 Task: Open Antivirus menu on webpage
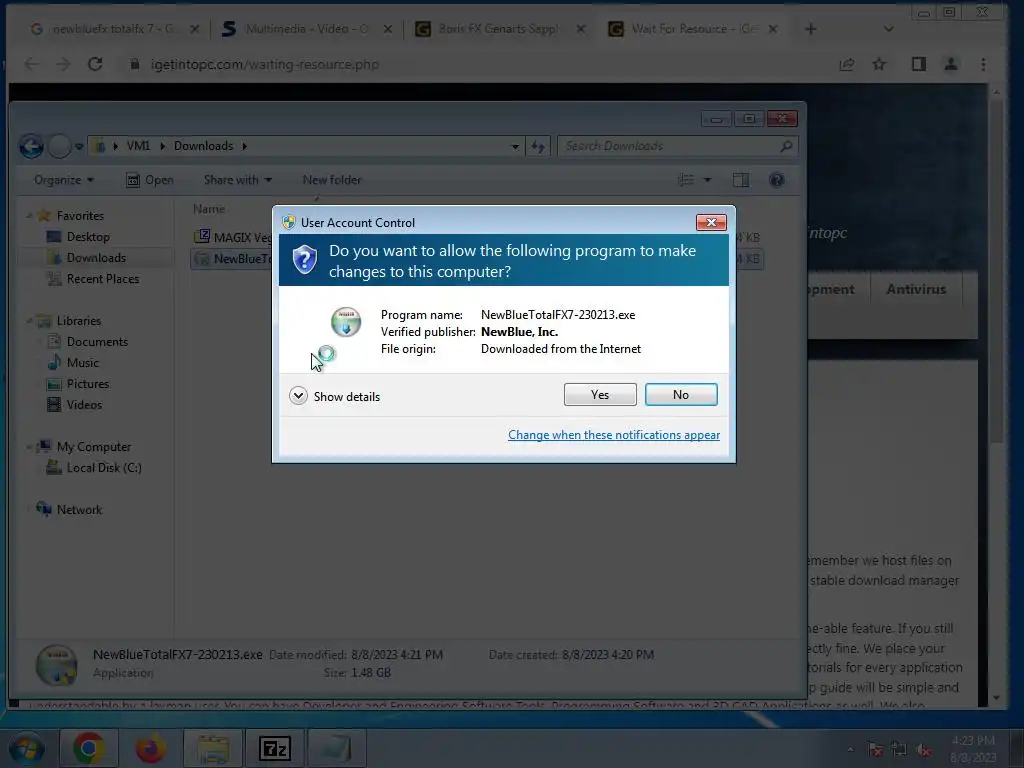coord(916,289)
